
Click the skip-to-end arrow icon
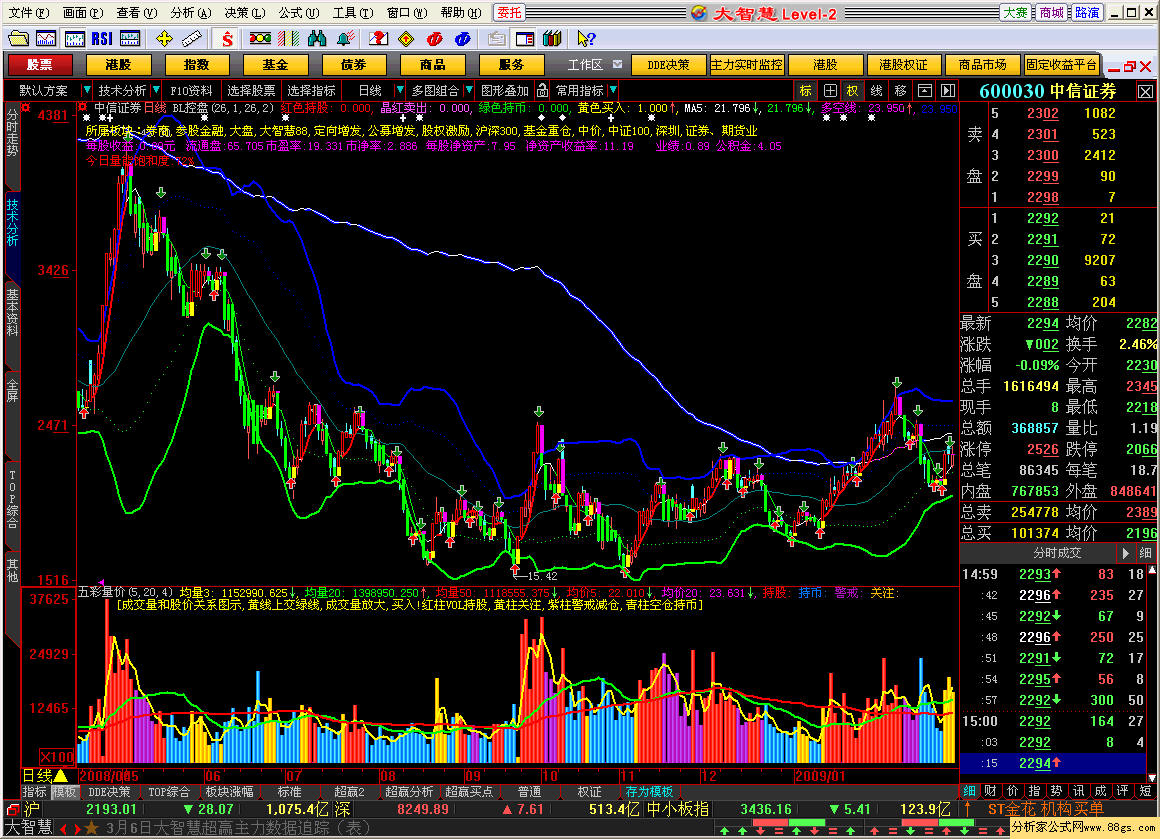[948, 90]
